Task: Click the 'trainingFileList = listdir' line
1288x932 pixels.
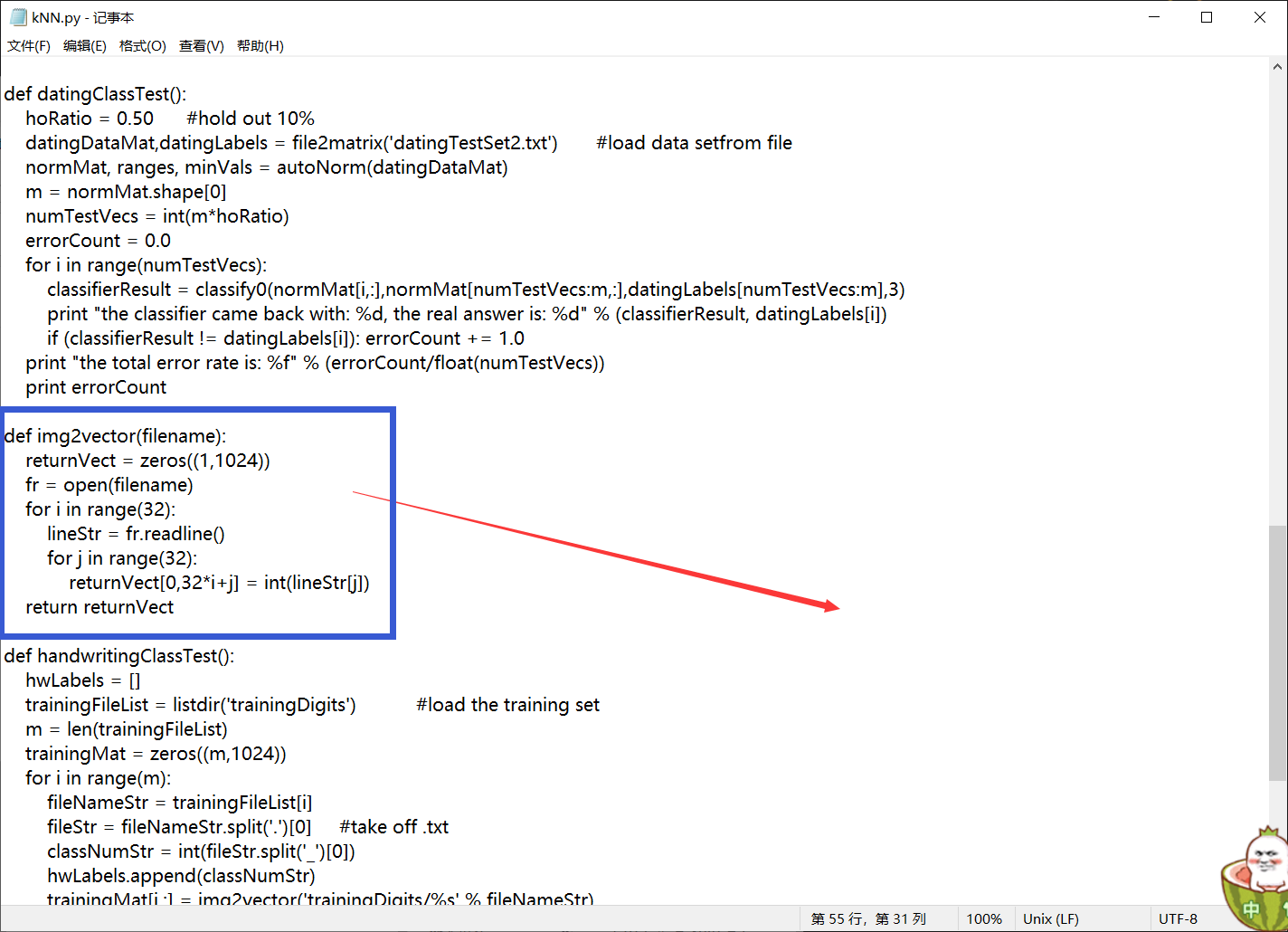Action: coord(191,705)
